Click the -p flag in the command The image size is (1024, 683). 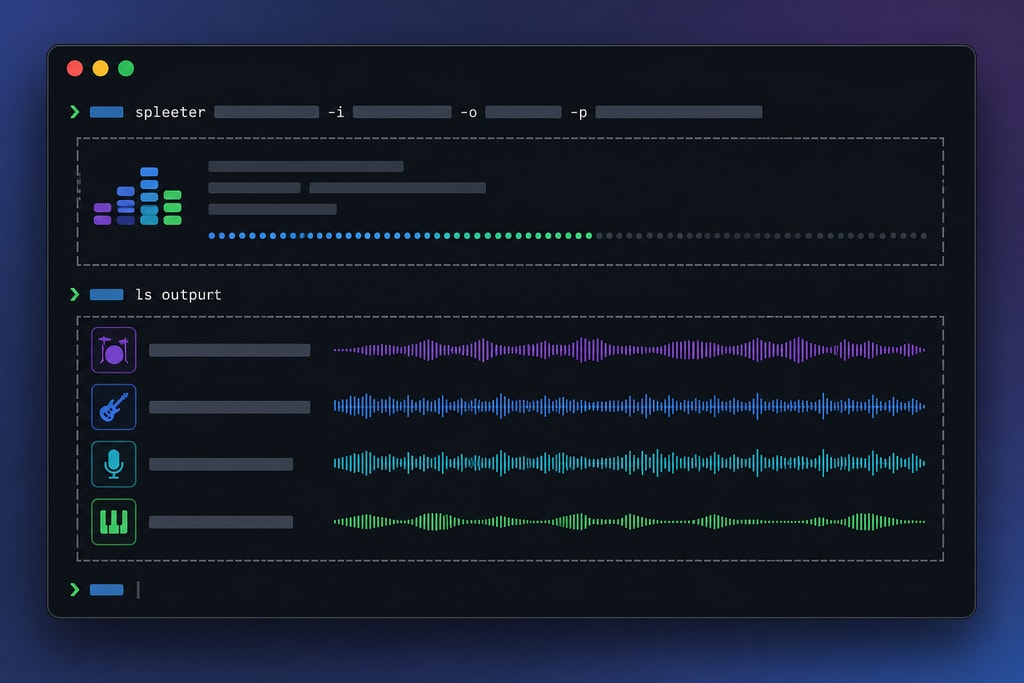tap(579, 113)
